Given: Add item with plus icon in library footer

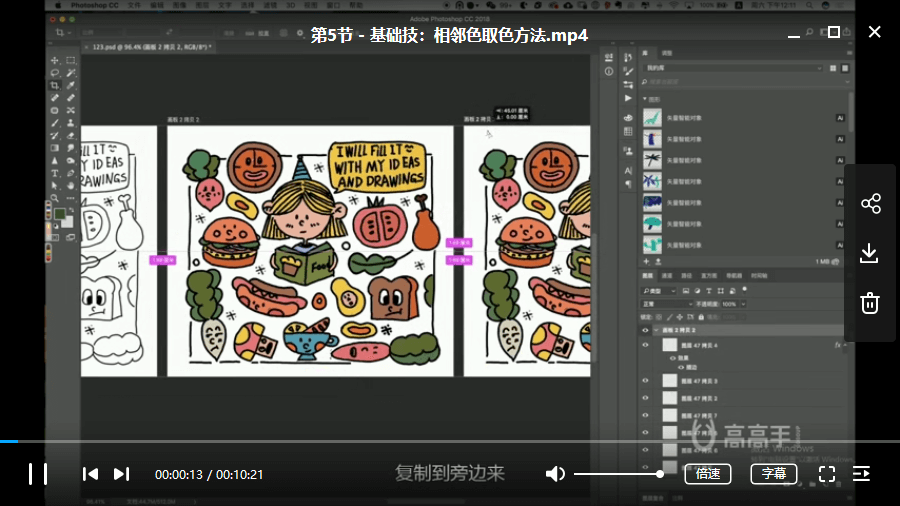Looking at the screenshot, I should 646,262.
